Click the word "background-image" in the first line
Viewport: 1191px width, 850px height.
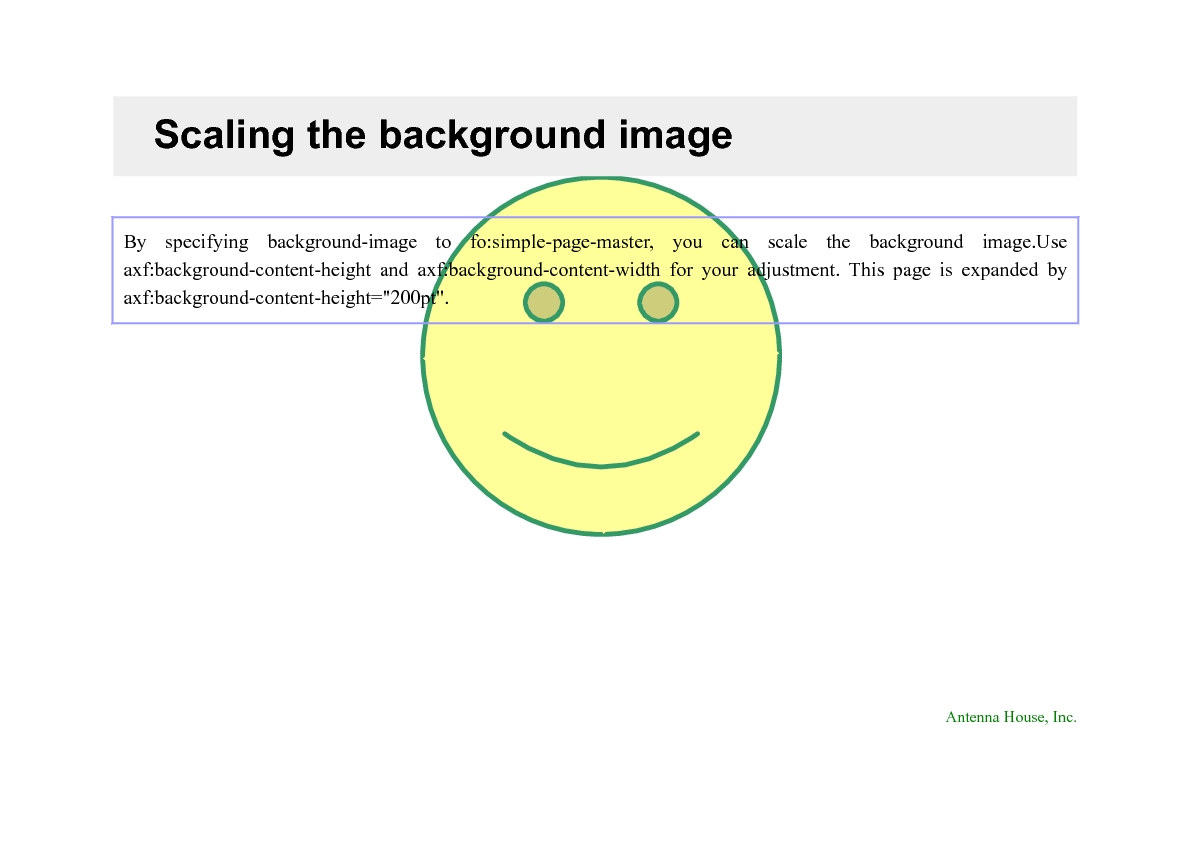click(342, 242)
